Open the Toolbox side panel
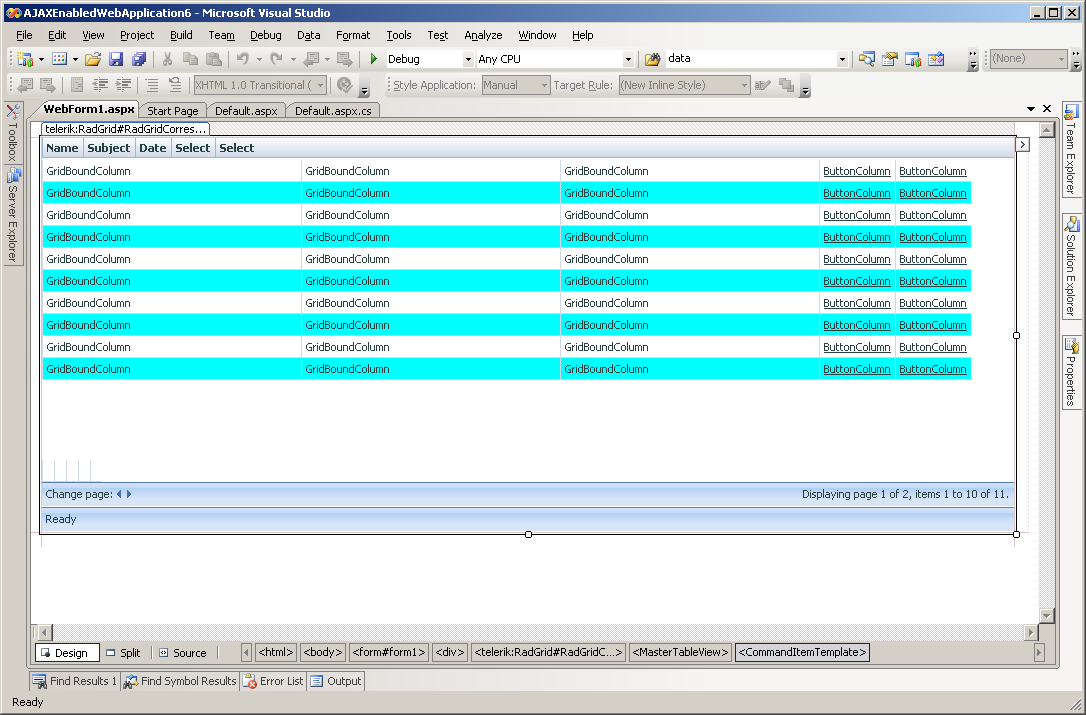Screen dimensions: 1086x715 pos(12,132)
